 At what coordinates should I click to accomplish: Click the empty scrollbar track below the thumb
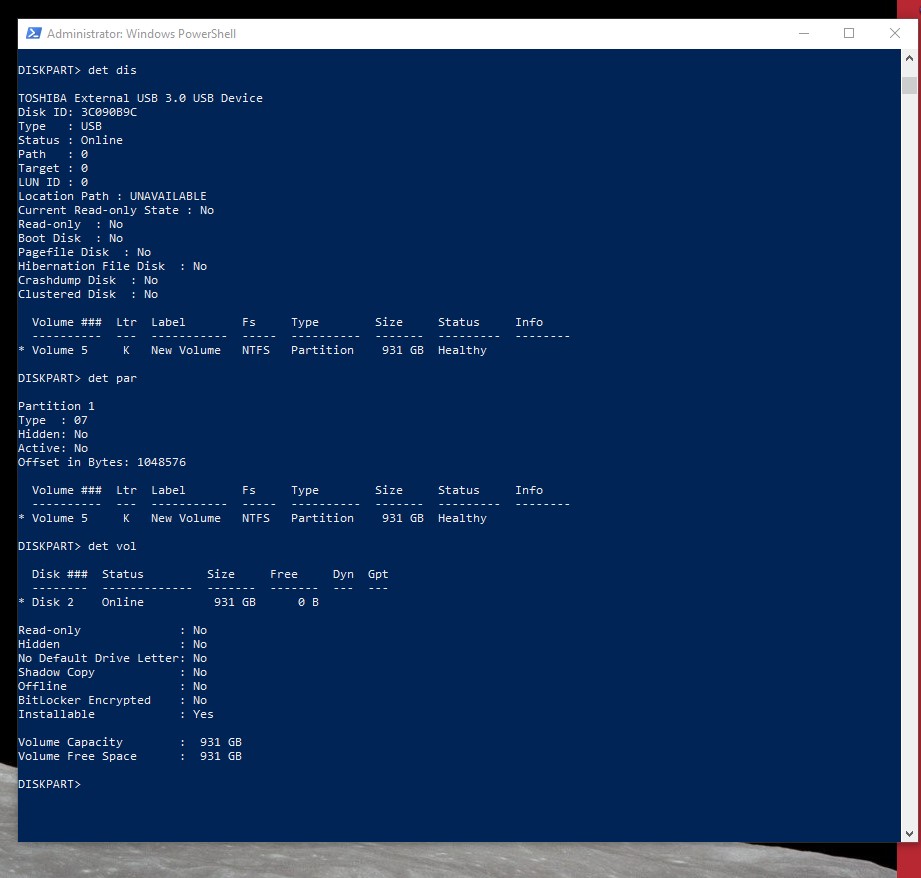909,450
